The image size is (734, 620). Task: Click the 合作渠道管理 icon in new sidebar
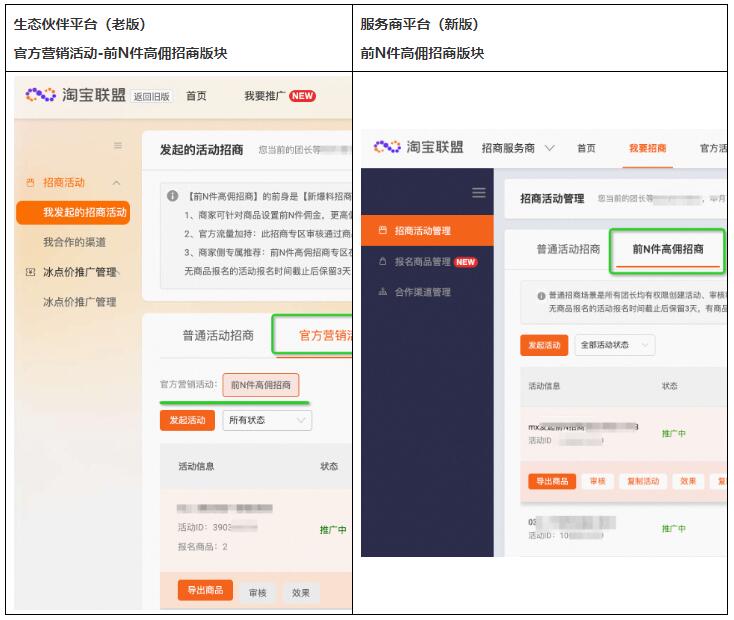382,292
